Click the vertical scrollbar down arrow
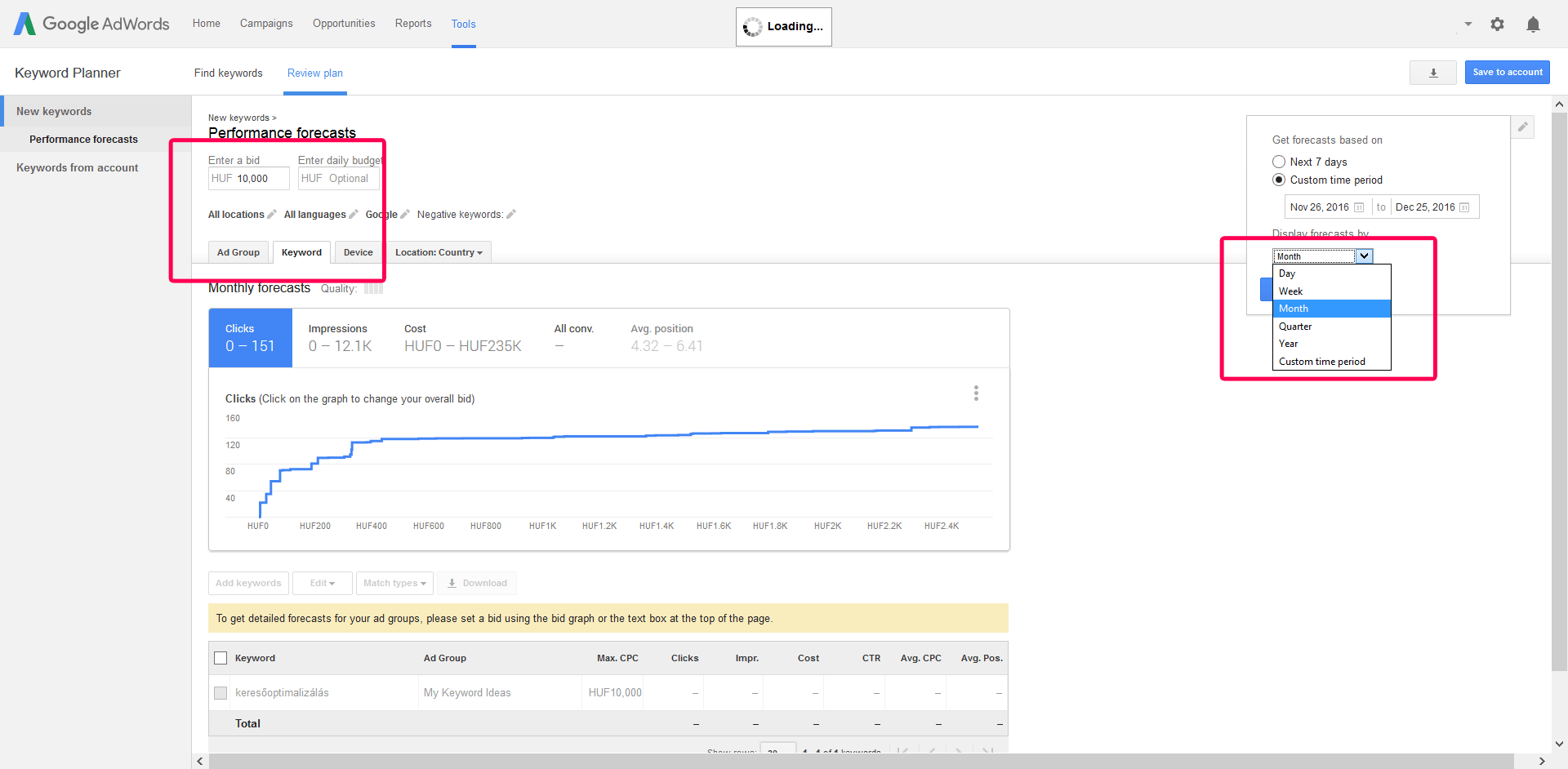Image resolution: width=1568 pixels, height=769 pixels. (x=1559, y=744)
